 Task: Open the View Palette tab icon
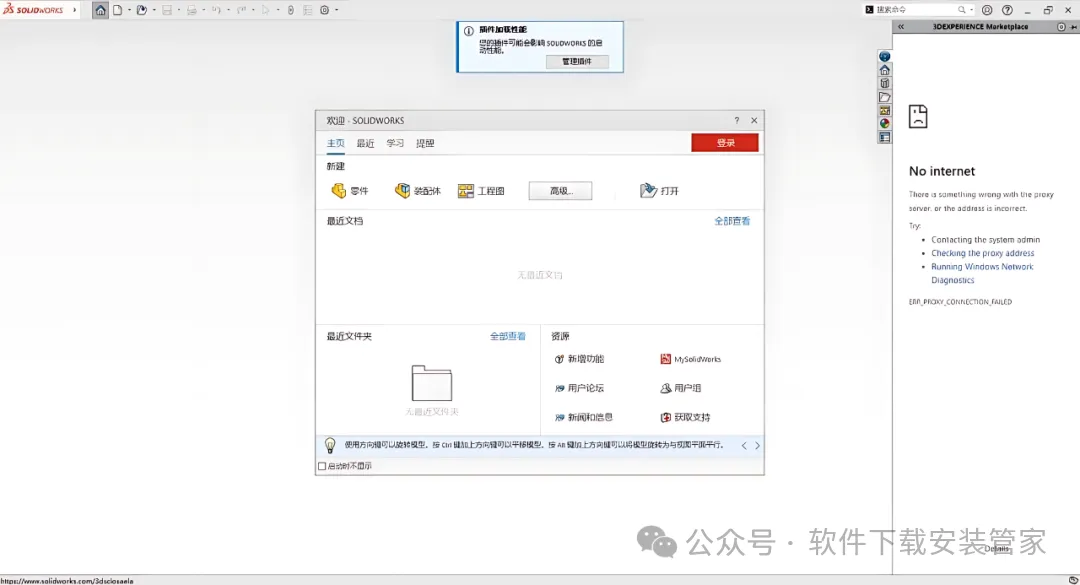click(885, 110)
